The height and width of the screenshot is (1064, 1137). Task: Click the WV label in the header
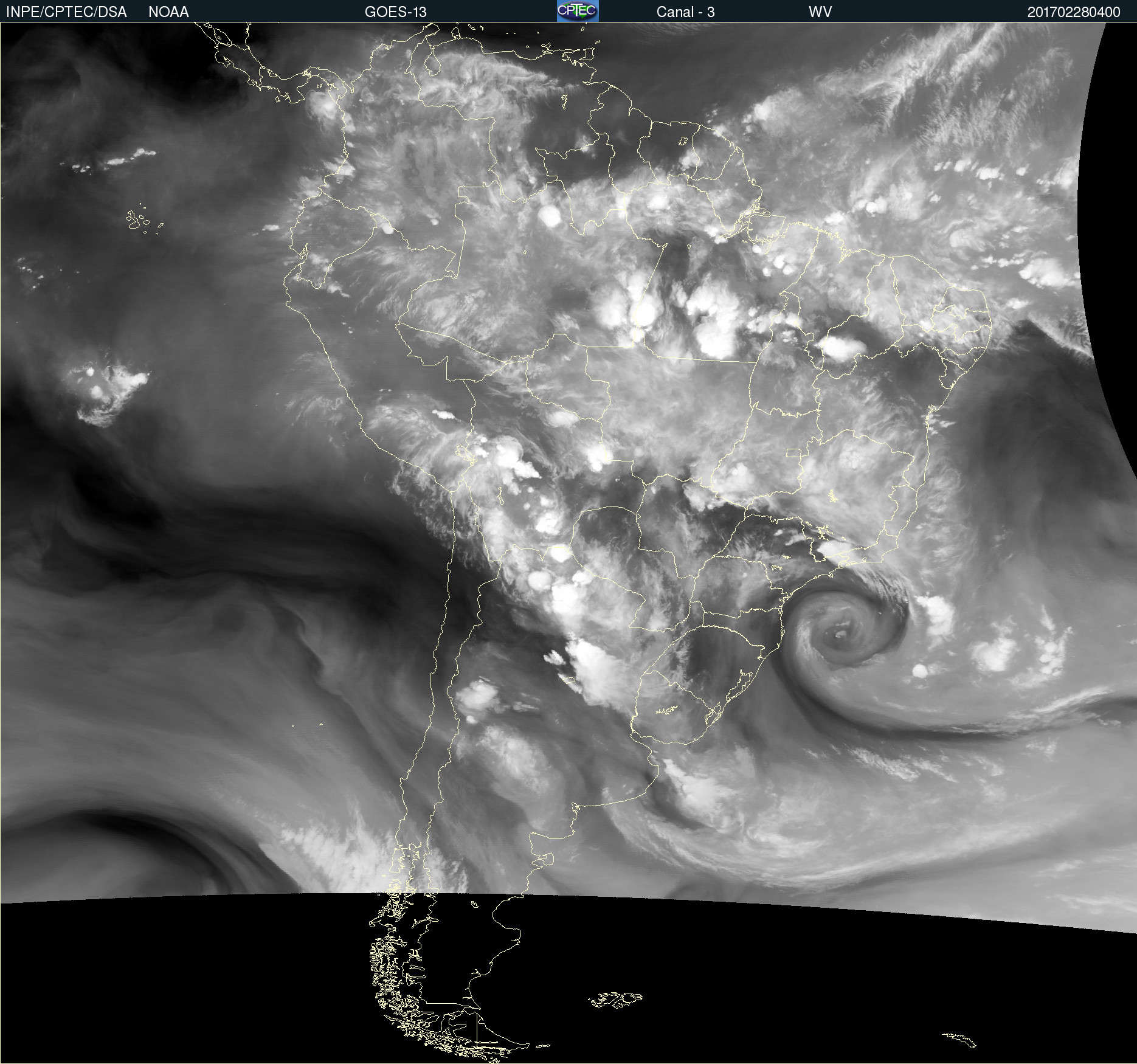[820, 12]
